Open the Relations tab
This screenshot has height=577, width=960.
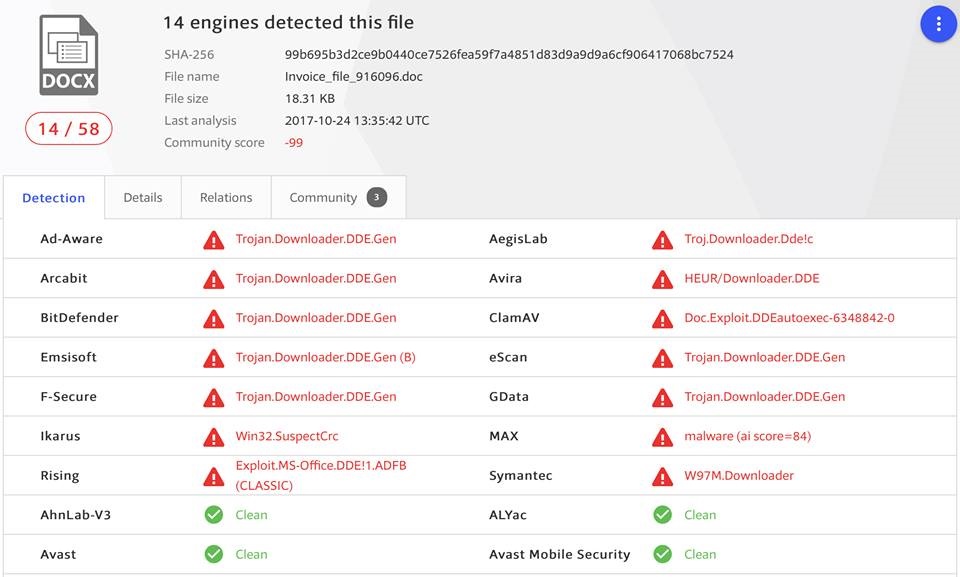coord(226,197)
